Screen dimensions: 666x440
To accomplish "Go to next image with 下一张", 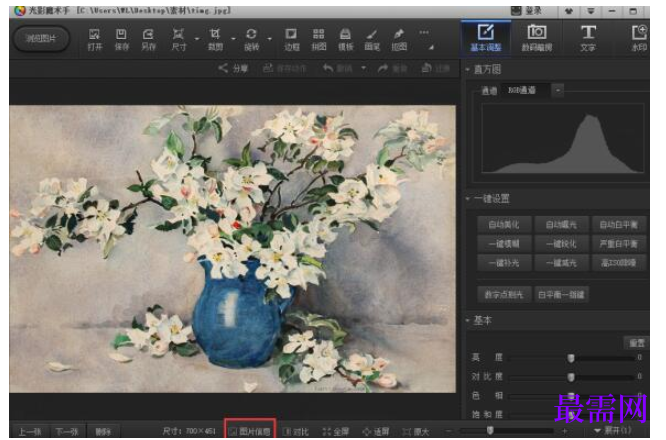I will (x=67, y=432).
